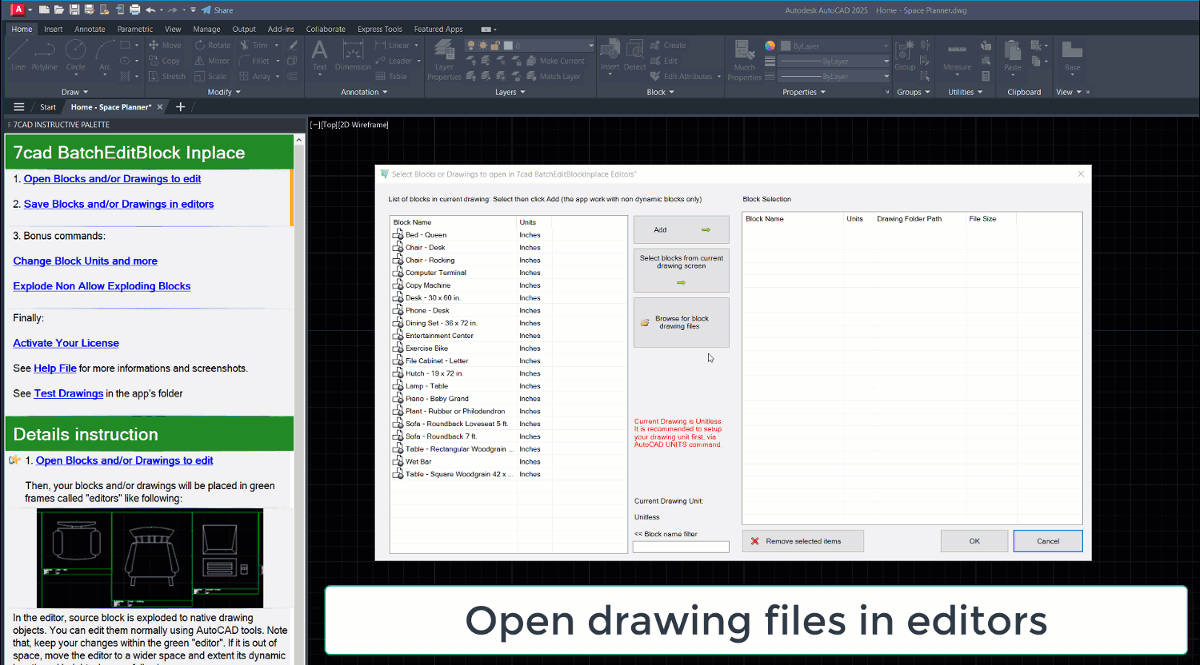Click Save Blocks and/or Drawings in editors link
Screen dimensions: 1200x665
(x=119, y=204)
